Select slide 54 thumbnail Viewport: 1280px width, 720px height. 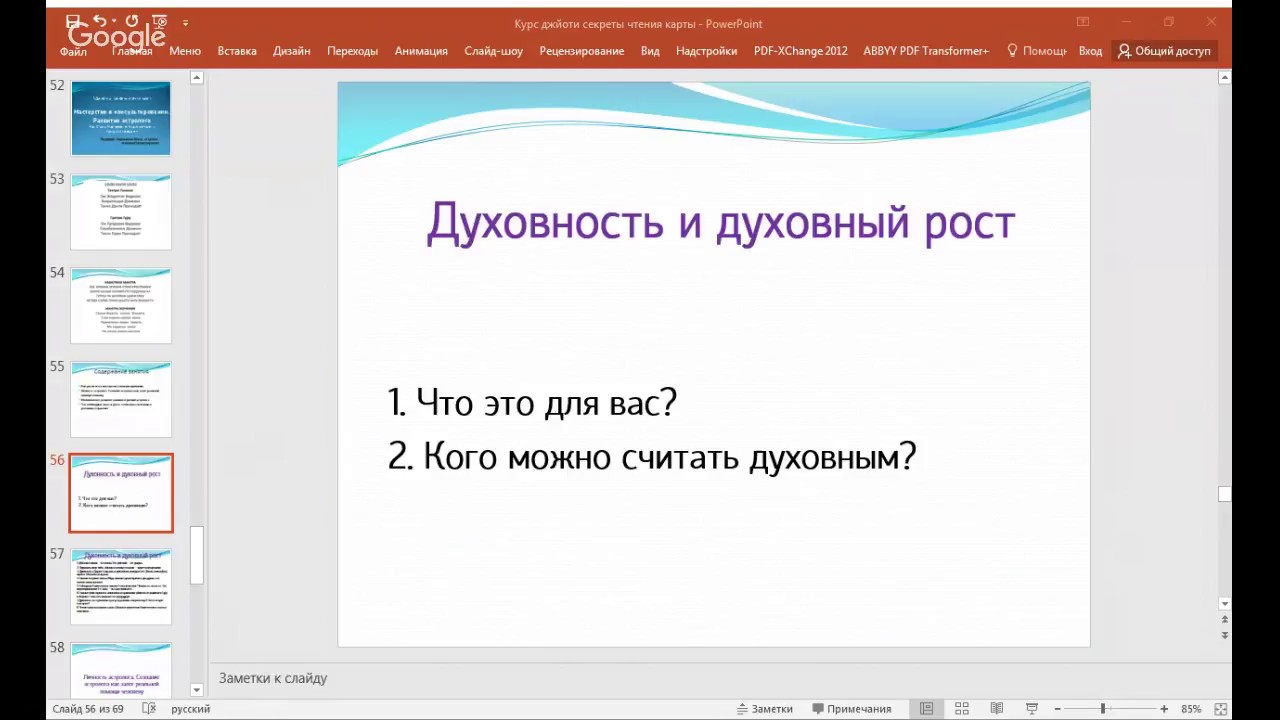pyautogui.click(x=121, y=306)
